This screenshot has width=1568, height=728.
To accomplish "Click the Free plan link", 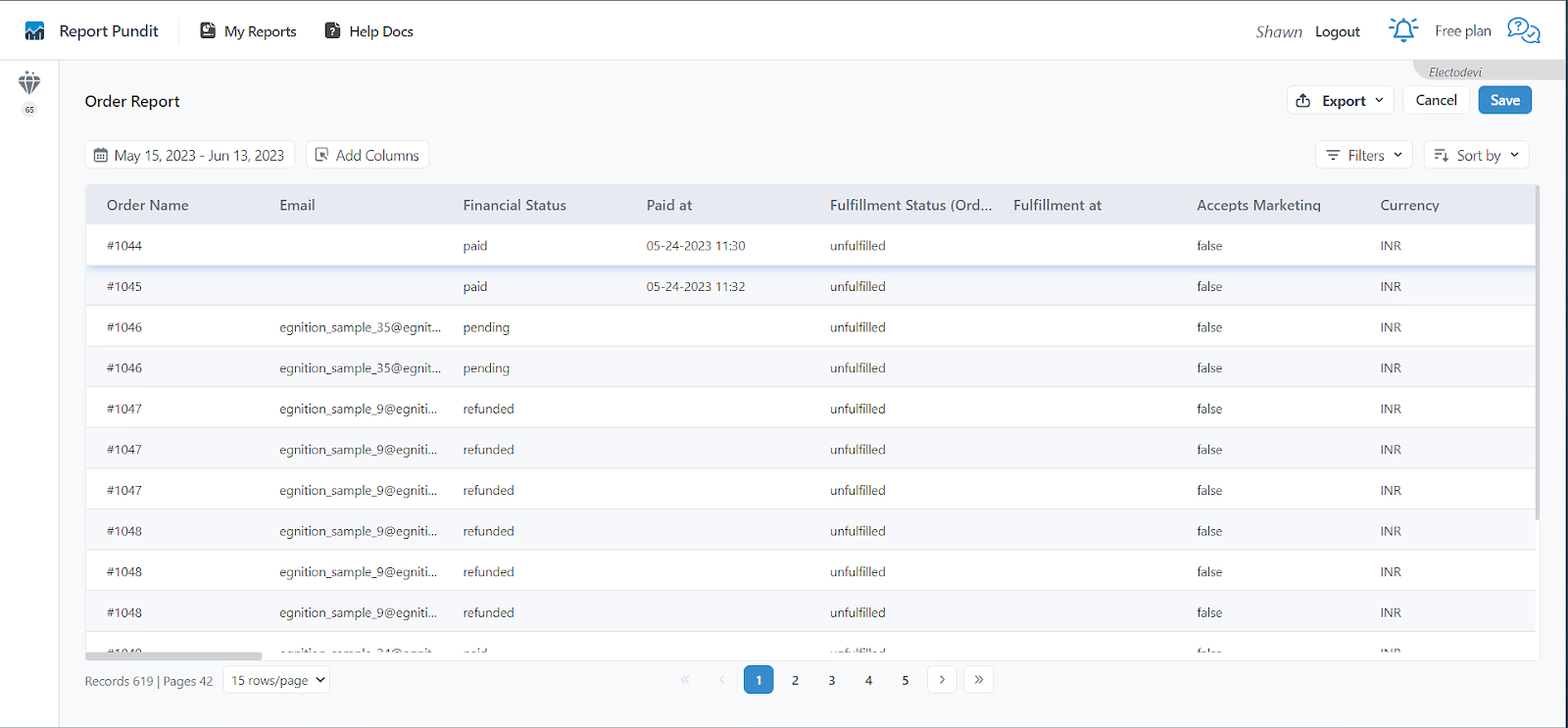I will (1463, 31).
